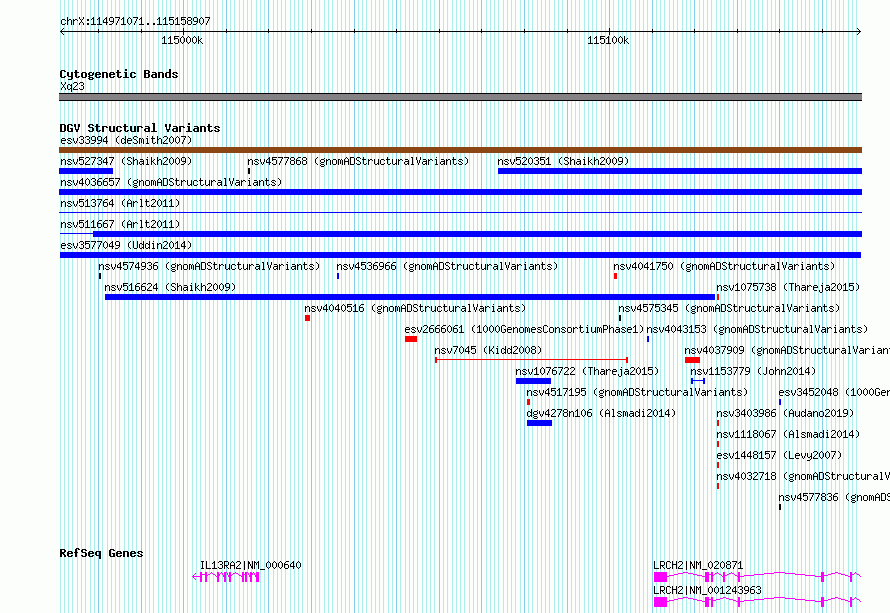Click the RefSeq Genes track title
The width and height of the screenshot is (890, 613).
pos(101,553)
